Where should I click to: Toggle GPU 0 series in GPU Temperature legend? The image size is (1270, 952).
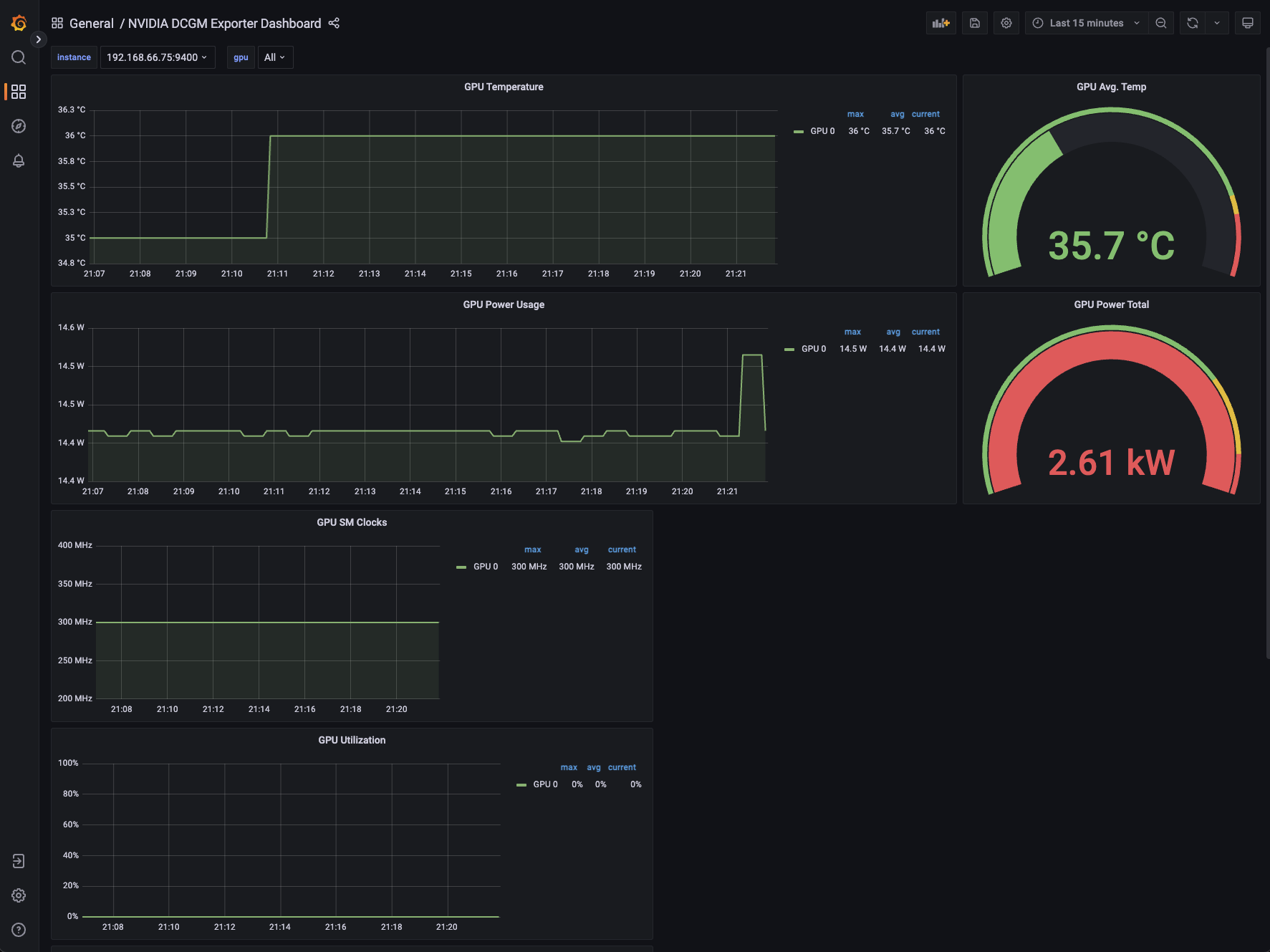(x=822, y=131)
